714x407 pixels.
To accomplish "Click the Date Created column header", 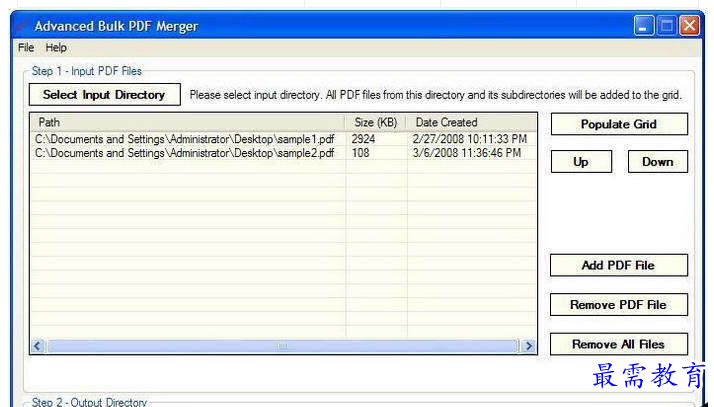I will (472, 122).
